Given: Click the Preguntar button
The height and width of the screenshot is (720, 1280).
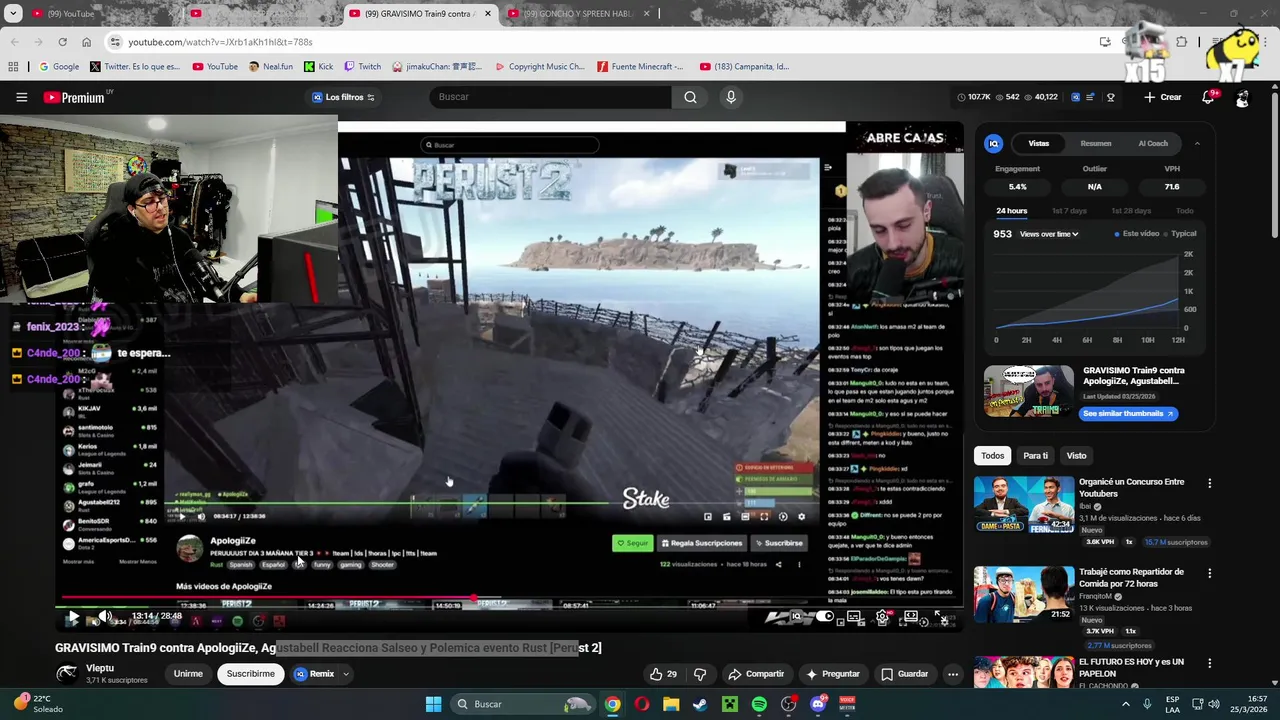Looking at the screenshot, I should pyautogui.click(x=833, y=674).
